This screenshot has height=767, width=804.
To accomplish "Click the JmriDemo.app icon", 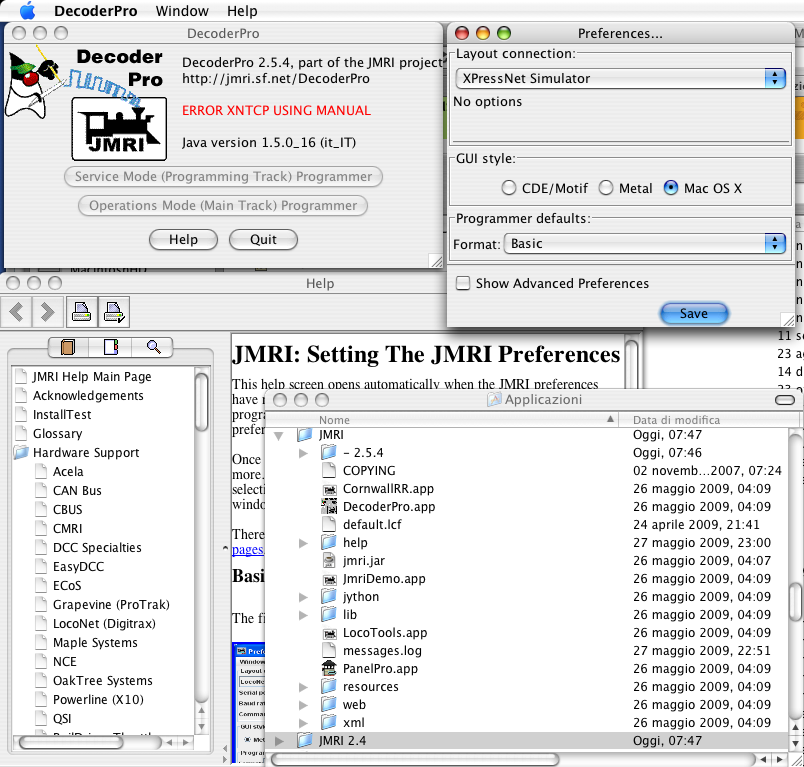I will (329, 579).
